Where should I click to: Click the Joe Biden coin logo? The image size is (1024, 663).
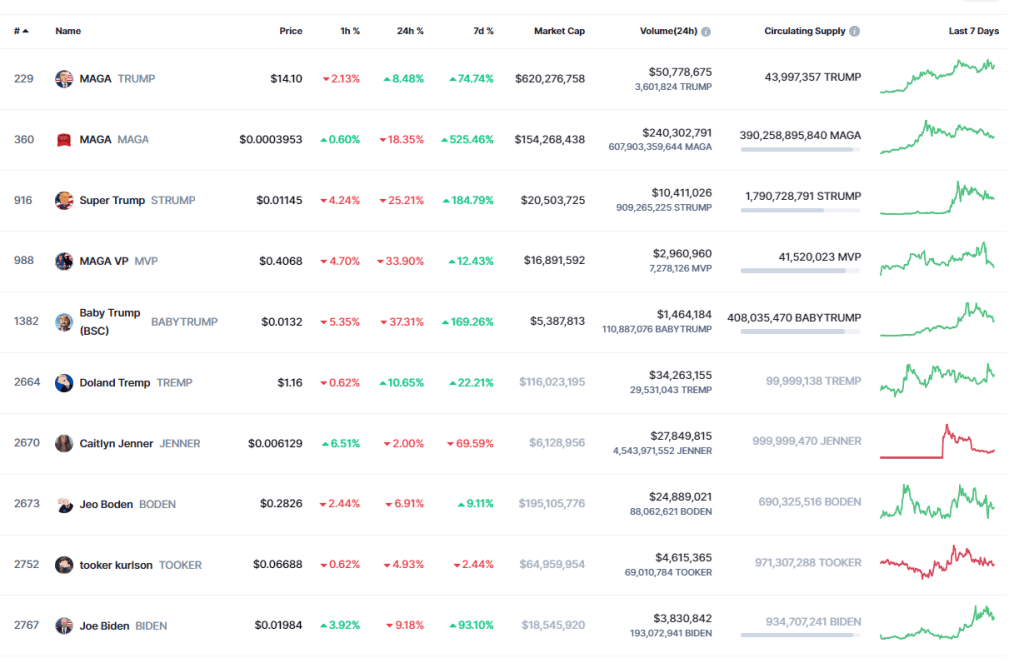tap(64, 626)
